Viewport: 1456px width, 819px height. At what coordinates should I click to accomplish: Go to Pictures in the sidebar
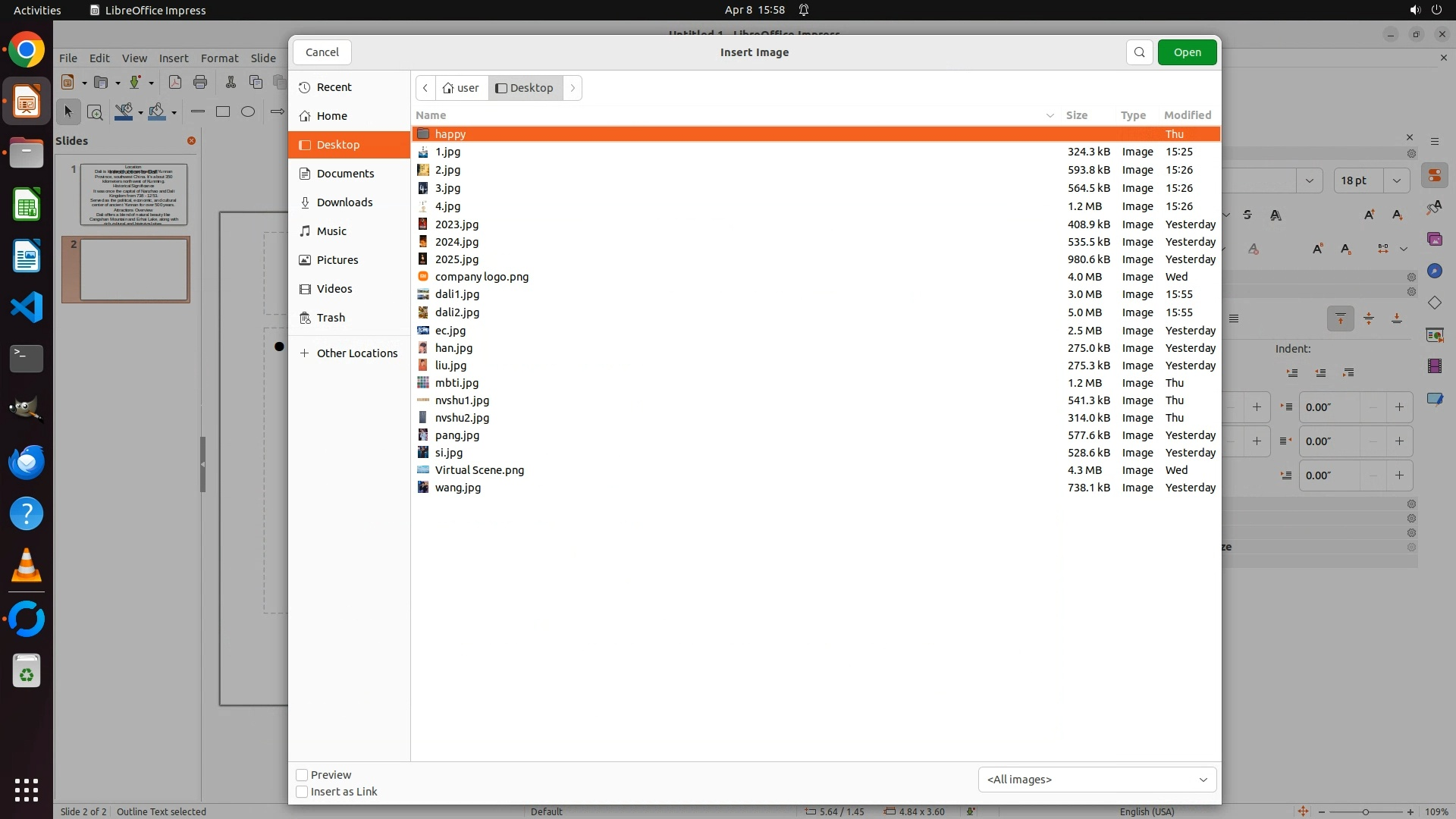[x=337, y=260]
